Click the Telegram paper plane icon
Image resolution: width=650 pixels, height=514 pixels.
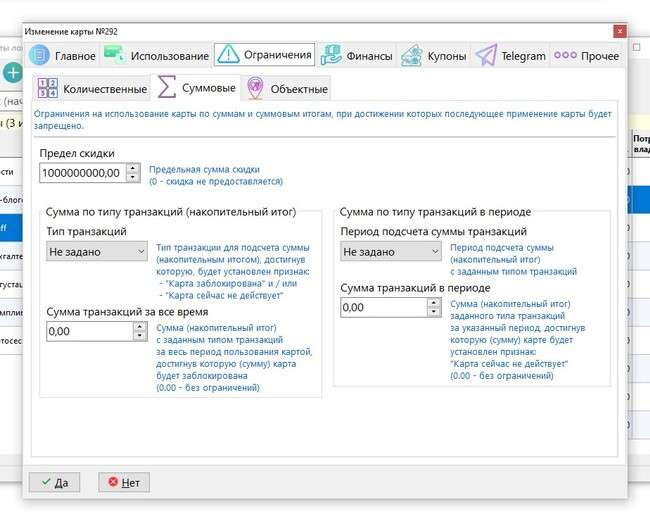pyautogui.click(x=486, y=55)
